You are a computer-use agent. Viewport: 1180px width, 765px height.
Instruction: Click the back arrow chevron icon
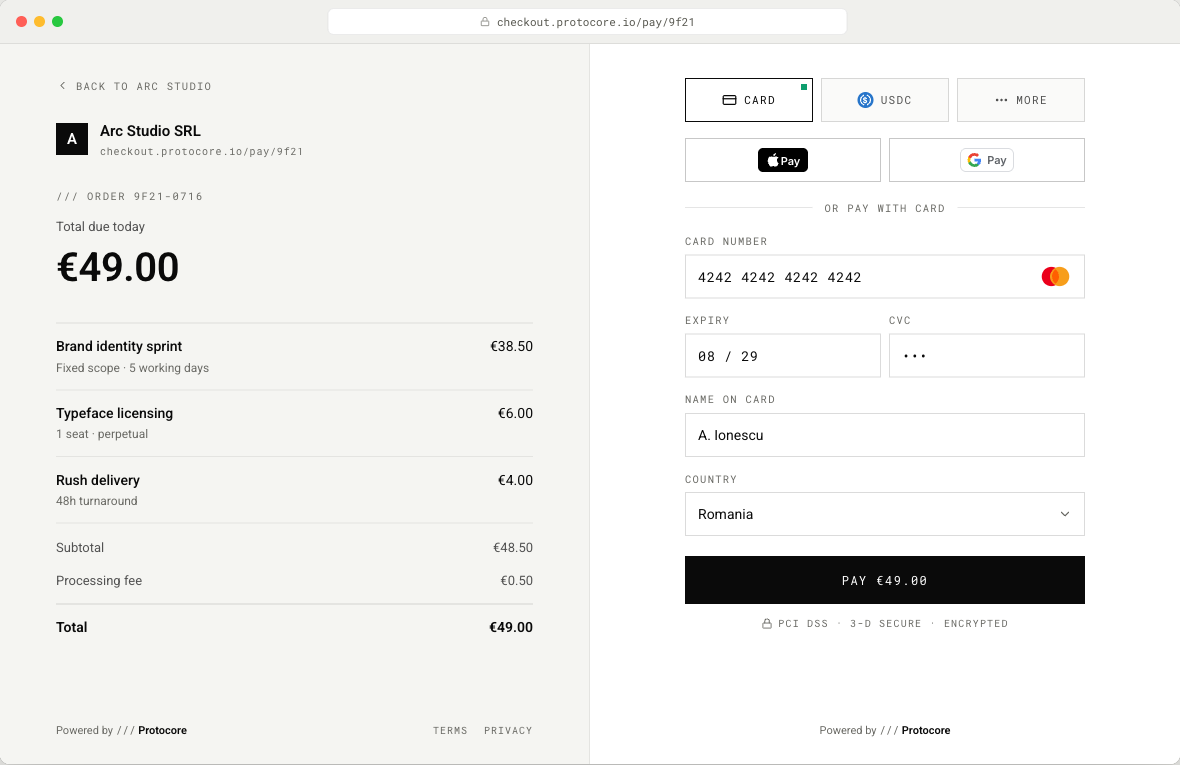62,86
